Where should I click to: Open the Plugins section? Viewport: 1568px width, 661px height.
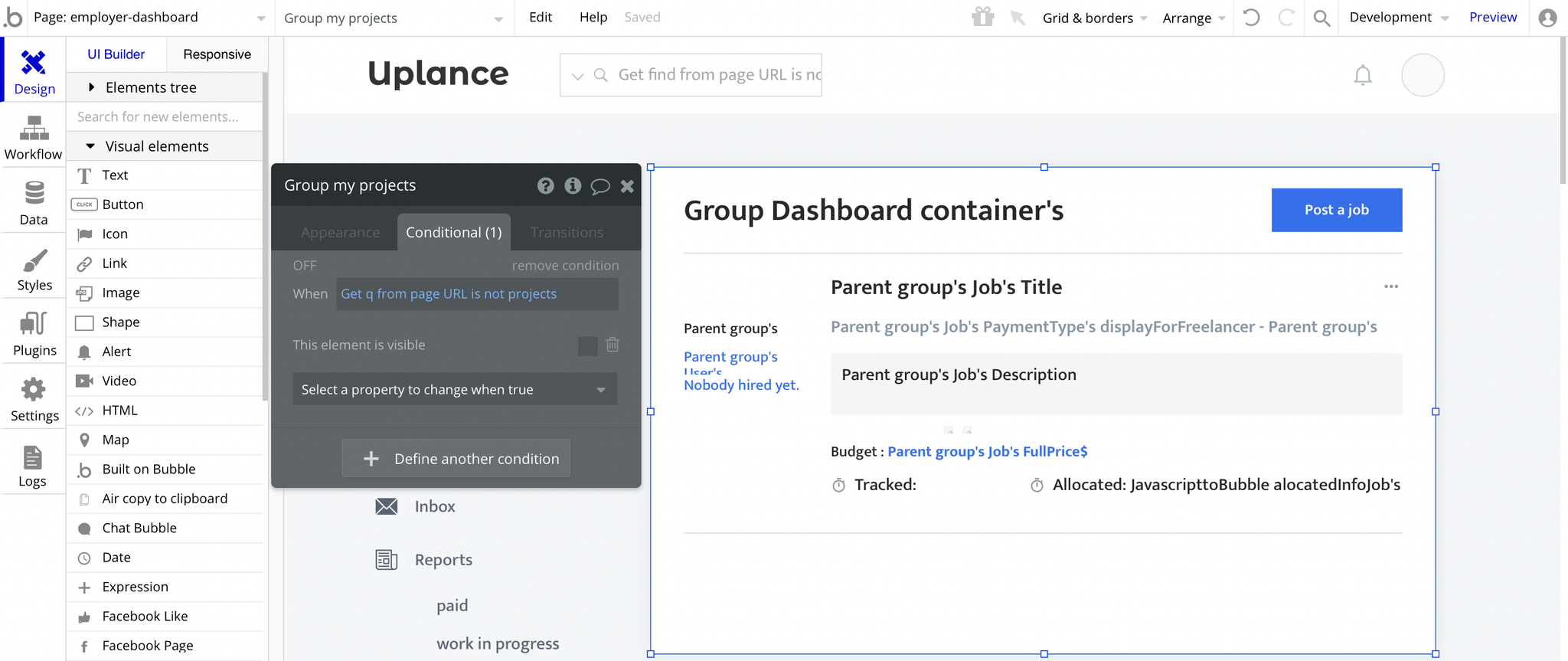34,334
